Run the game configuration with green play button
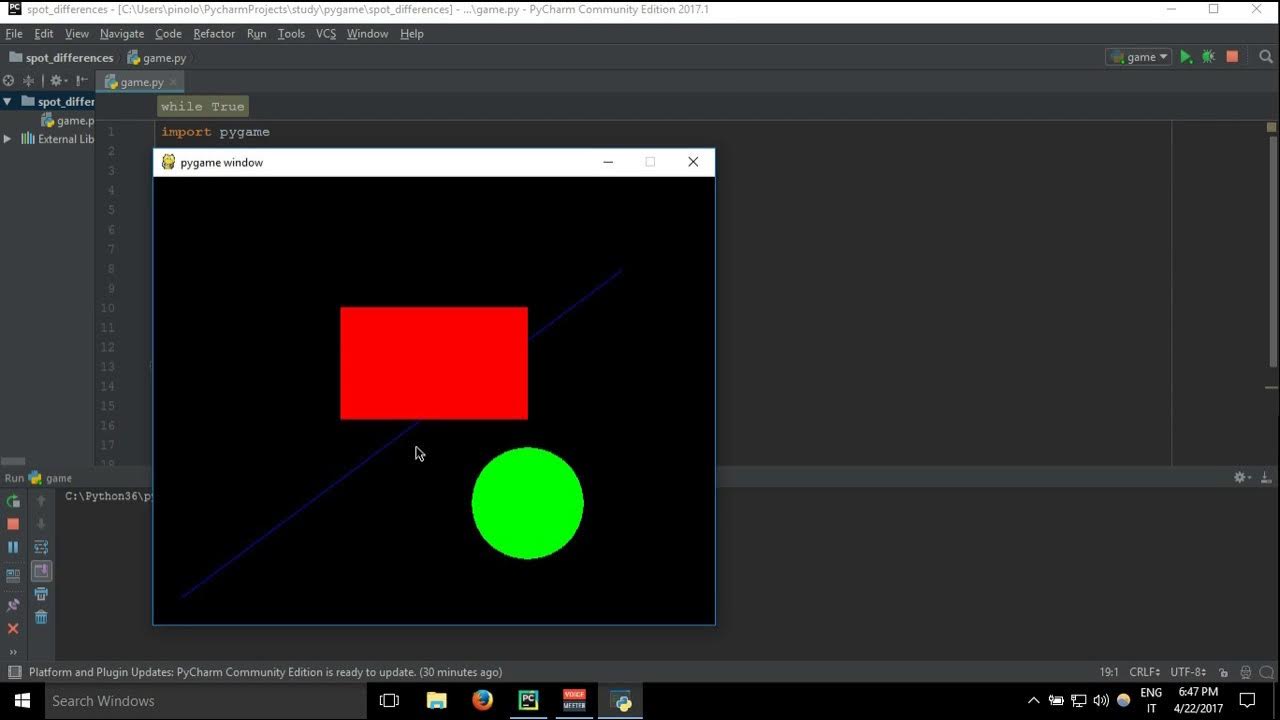This screenshot has height=720, width=1280. pyautogui.click(x=1186, y=57)
